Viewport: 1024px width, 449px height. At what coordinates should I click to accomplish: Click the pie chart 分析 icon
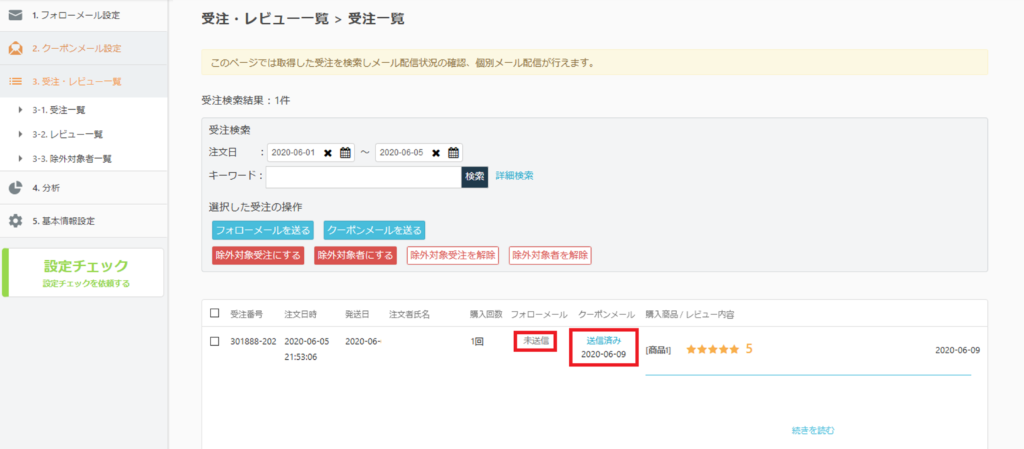point(15,188)
